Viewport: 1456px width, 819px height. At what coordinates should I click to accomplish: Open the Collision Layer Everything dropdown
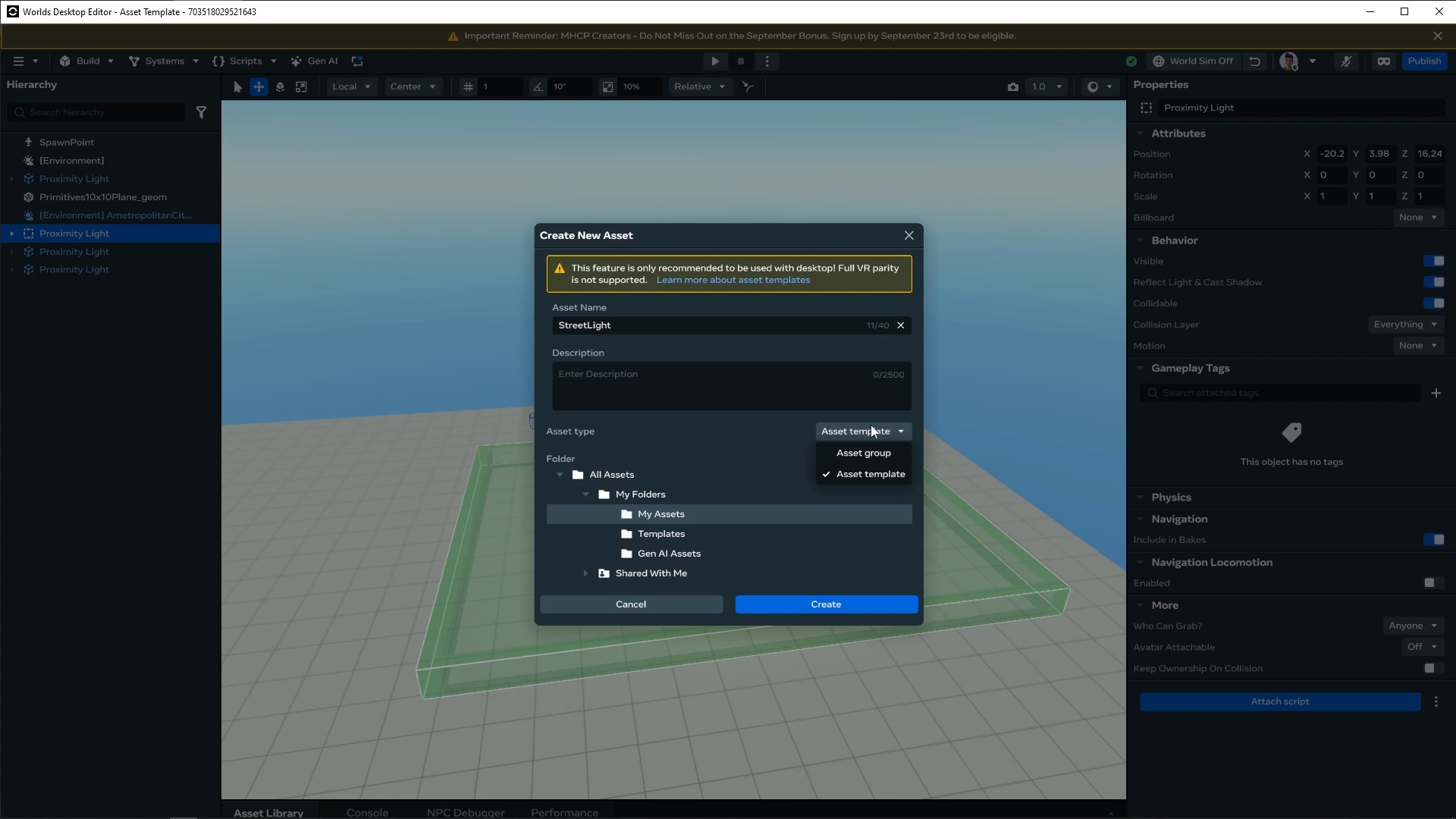(1405, 325)
